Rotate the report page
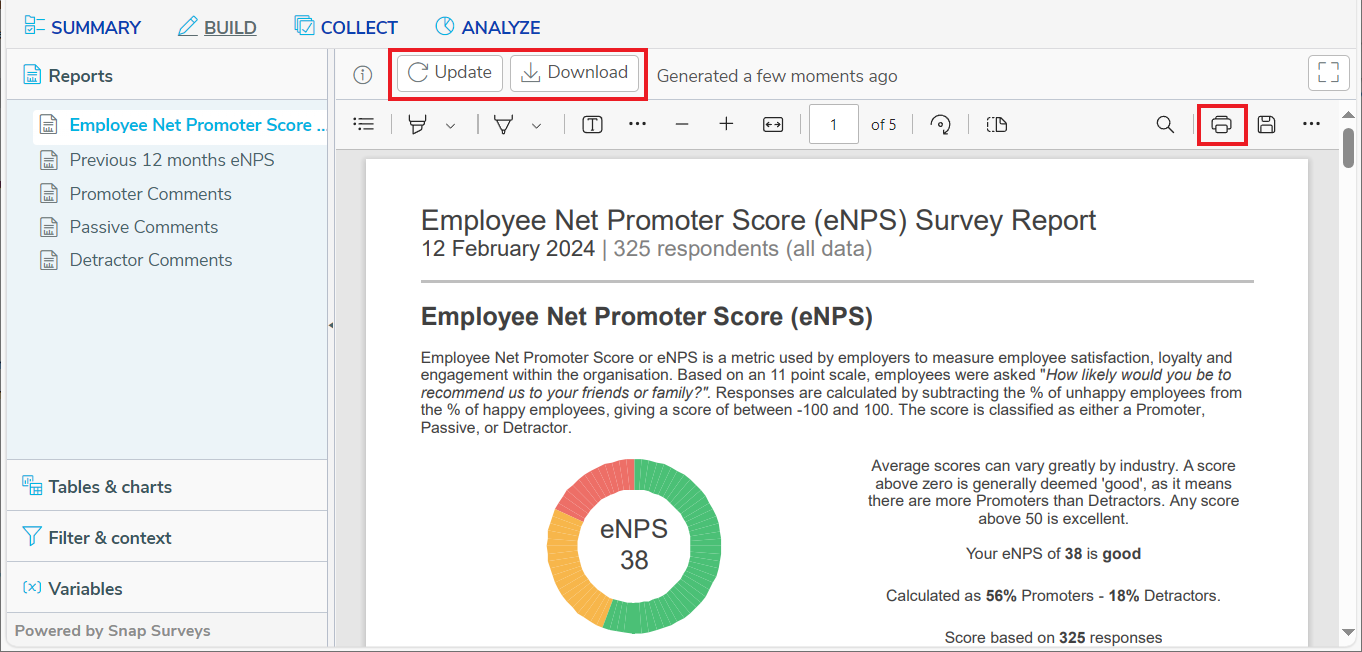1362x652 pixels. (x=939, y=124)
